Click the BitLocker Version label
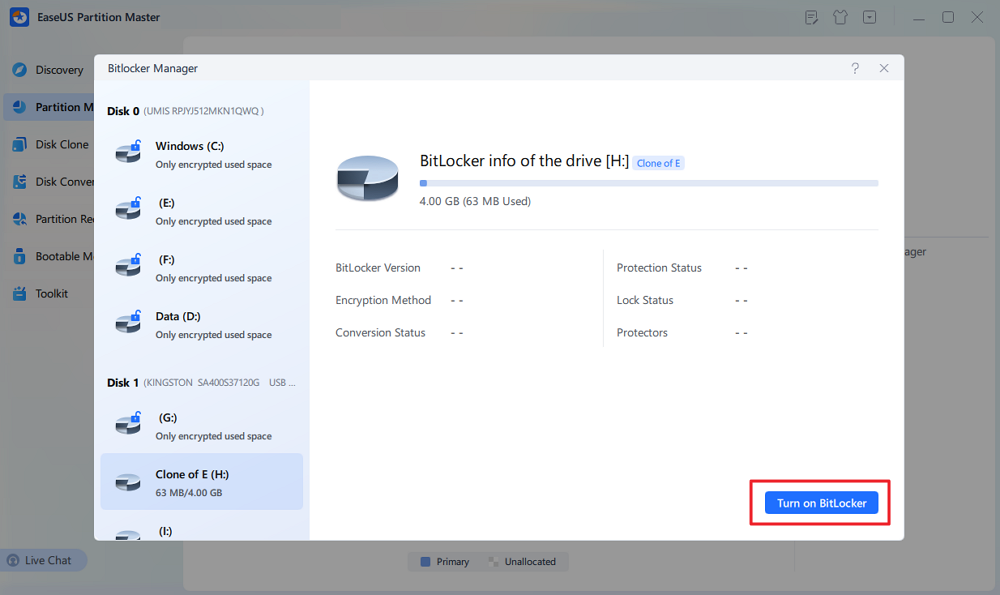1000x595 pixels. [378, 268]
